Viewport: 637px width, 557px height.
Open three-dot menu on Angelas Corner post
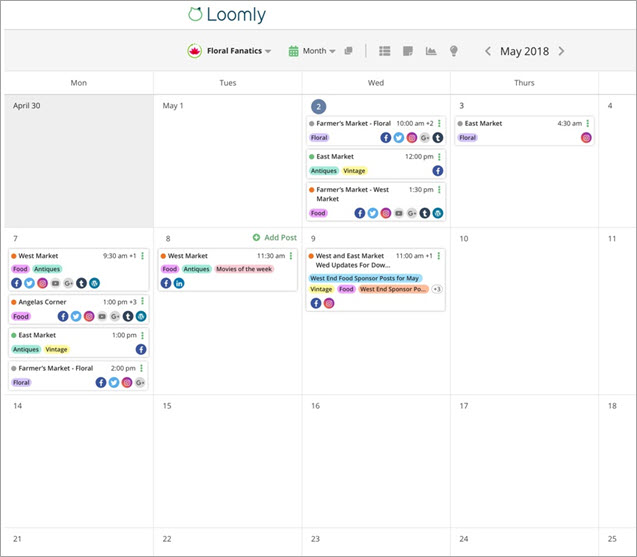point(143,302)
